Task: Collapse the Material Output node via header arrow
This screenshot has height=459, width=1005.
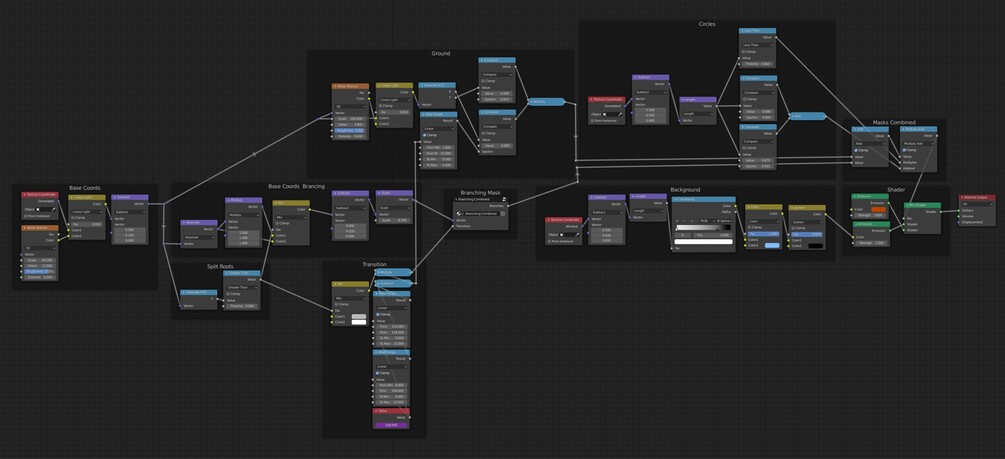Action: tap(962, 197)
